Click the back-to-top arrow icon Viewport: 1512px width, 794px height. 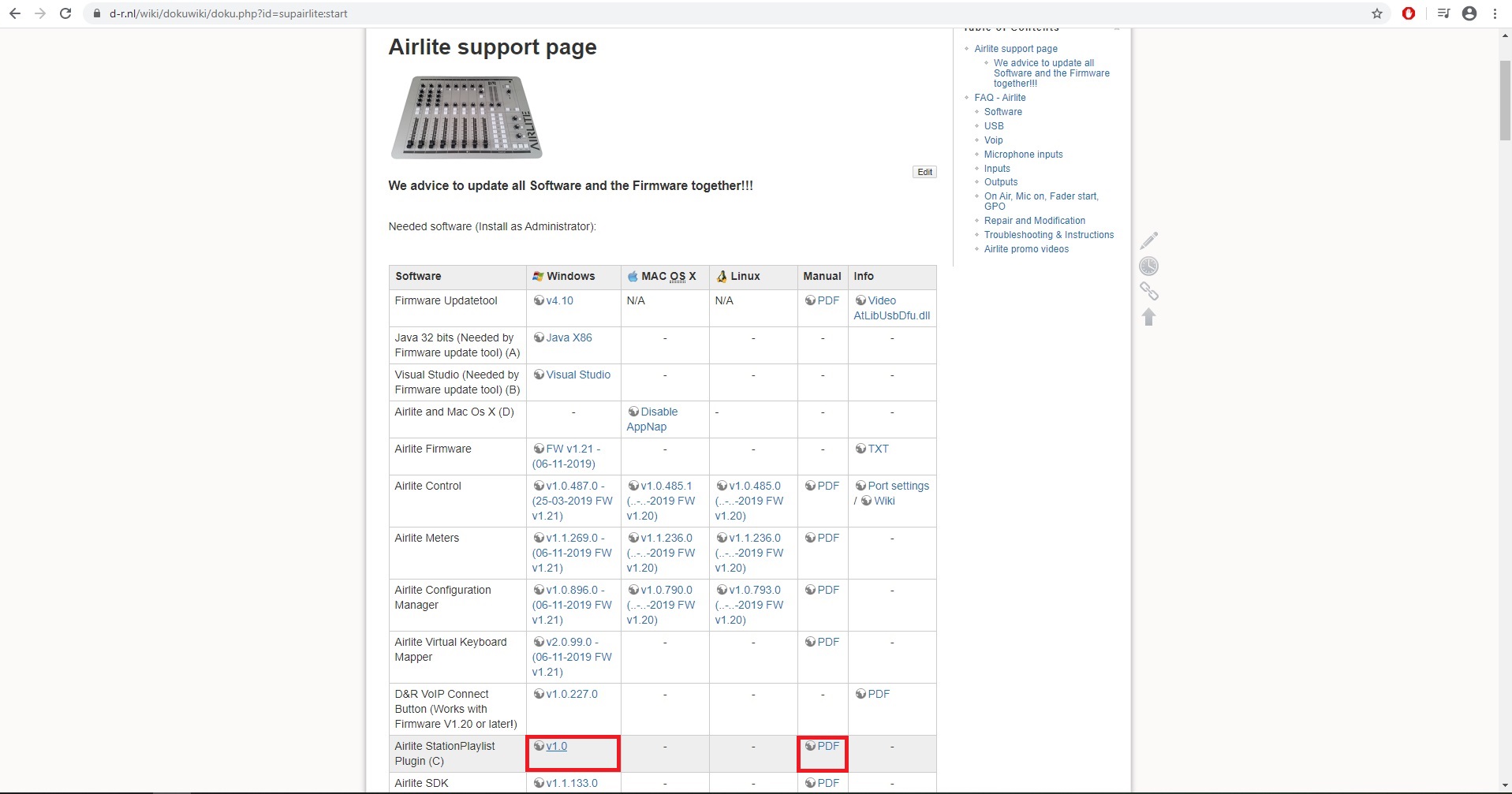1148,317
